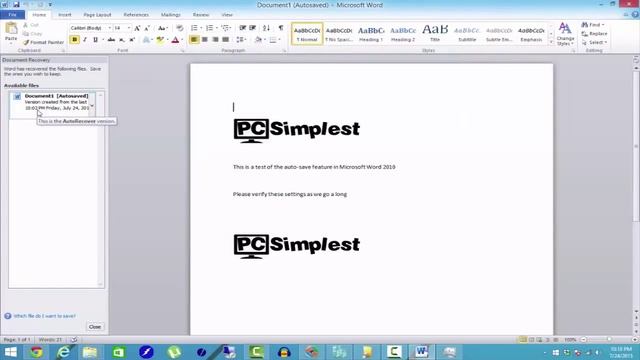Switch to the View tab
Image resolution: width=640 pixels, height=360 pixels.
coord(227,15)
